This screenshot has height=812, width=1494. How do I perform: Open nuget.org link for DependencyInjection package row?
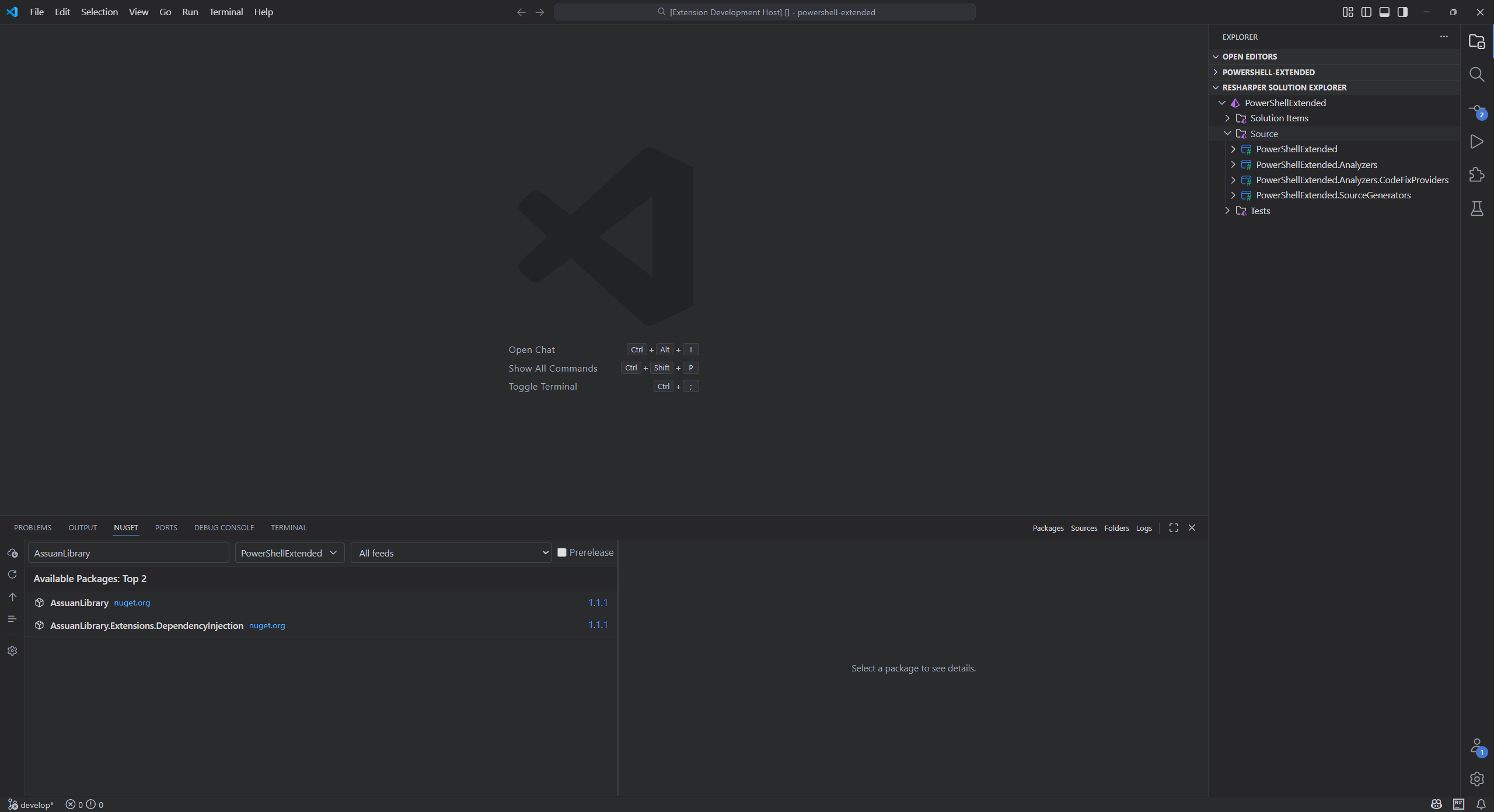point(267,626)
